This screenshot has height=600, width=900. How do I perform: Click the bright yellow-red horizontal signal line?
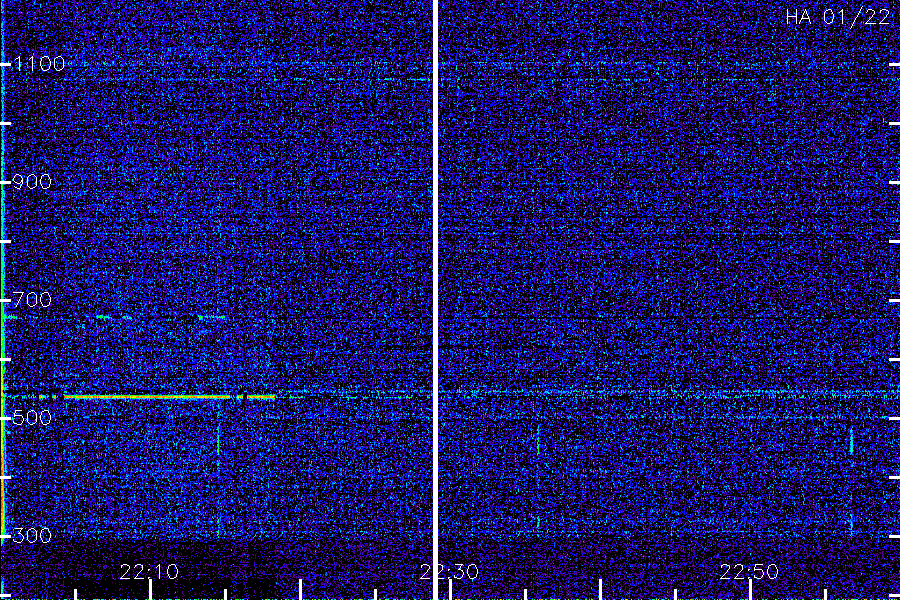pos(169,397)
